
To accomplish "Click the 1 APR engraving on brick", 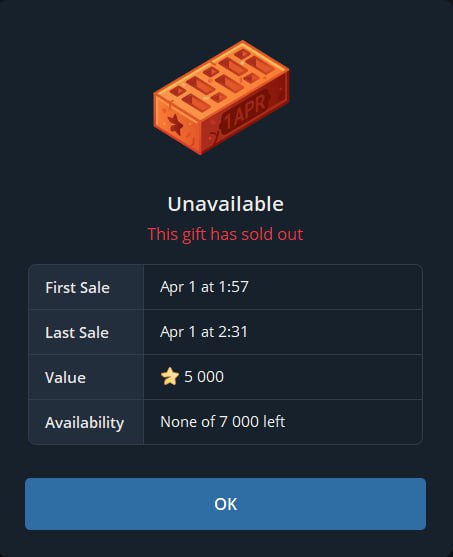I will click(245, 111).
